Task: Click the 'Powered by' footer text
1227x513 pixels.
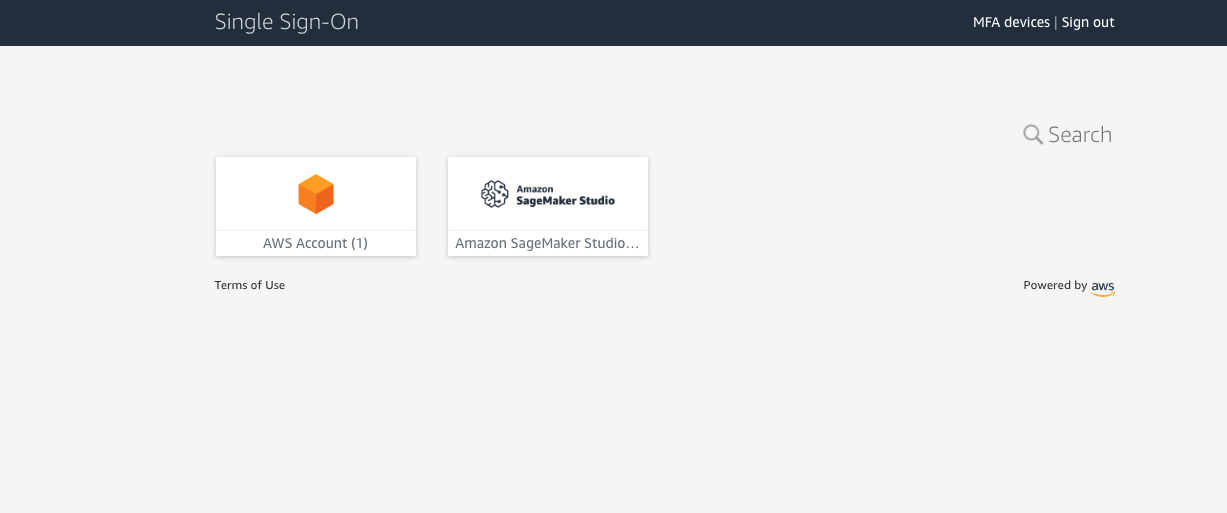Action: pos(1055,285)
